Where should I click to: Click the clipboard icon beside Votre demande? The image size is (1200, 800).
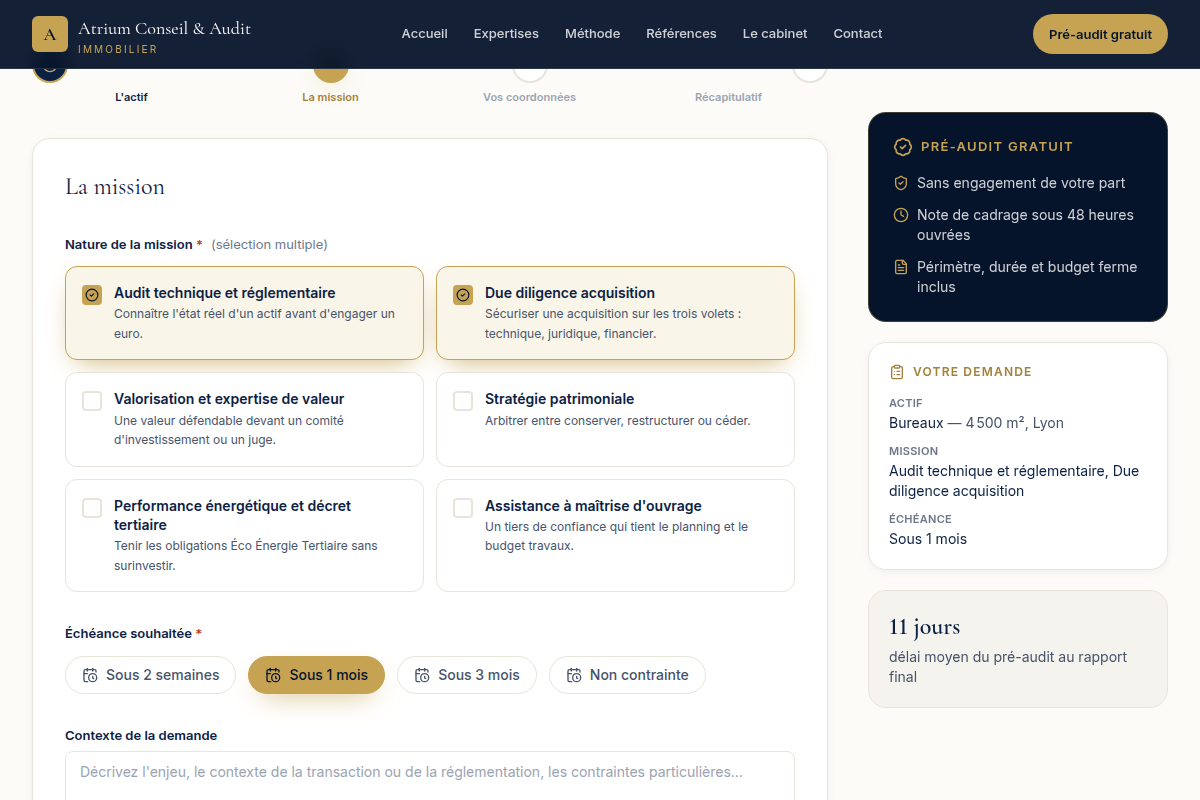[x=897, y=372]
